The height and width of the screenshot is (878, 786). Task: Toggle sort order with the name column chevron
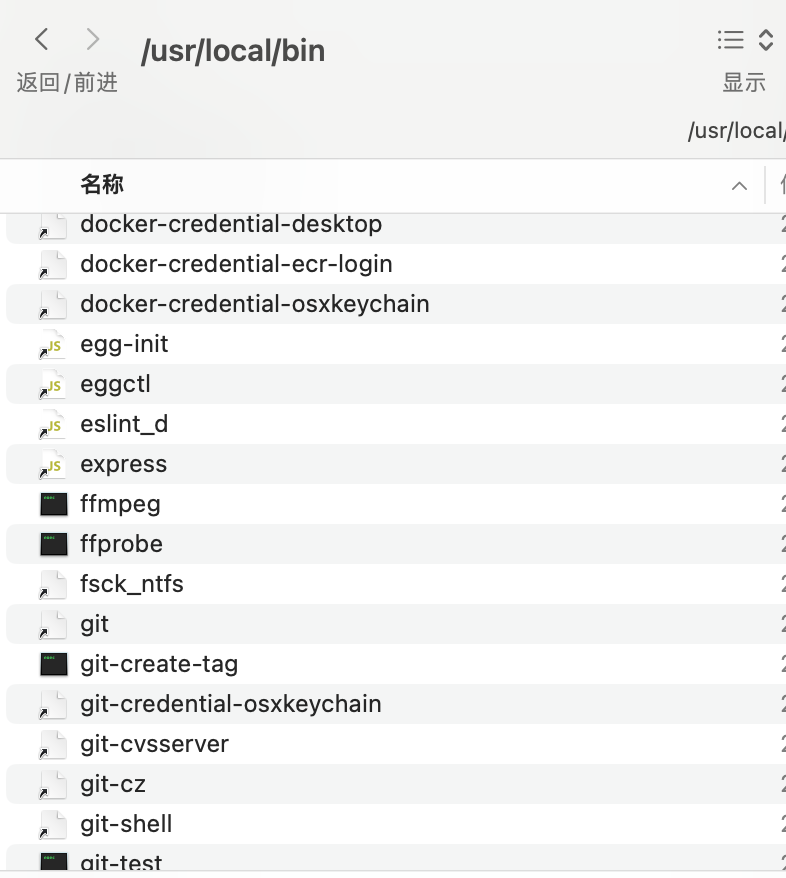pos(739,186)
